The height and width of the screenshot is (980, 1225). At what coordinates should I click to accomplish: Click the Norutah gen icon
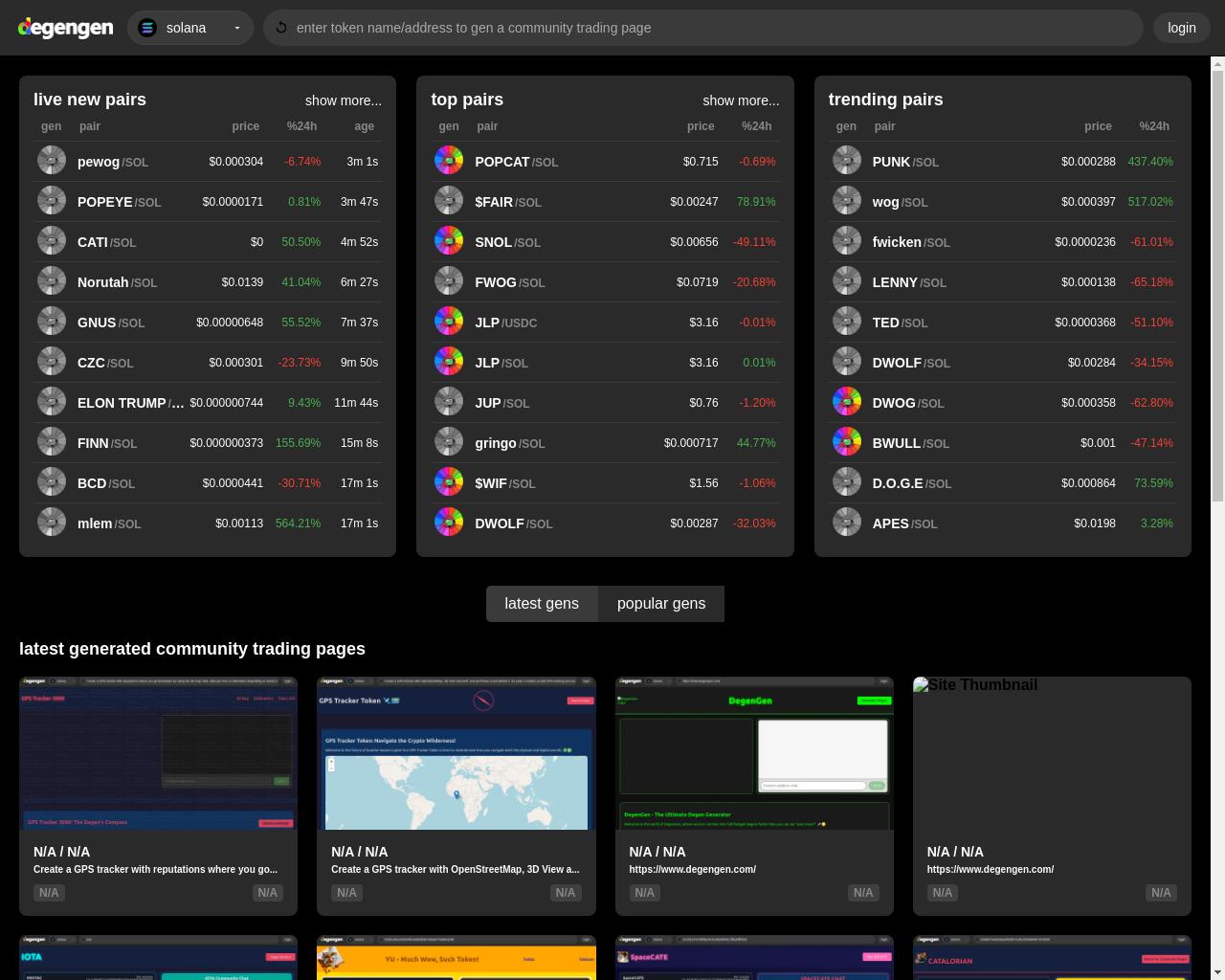coord(52,280)
